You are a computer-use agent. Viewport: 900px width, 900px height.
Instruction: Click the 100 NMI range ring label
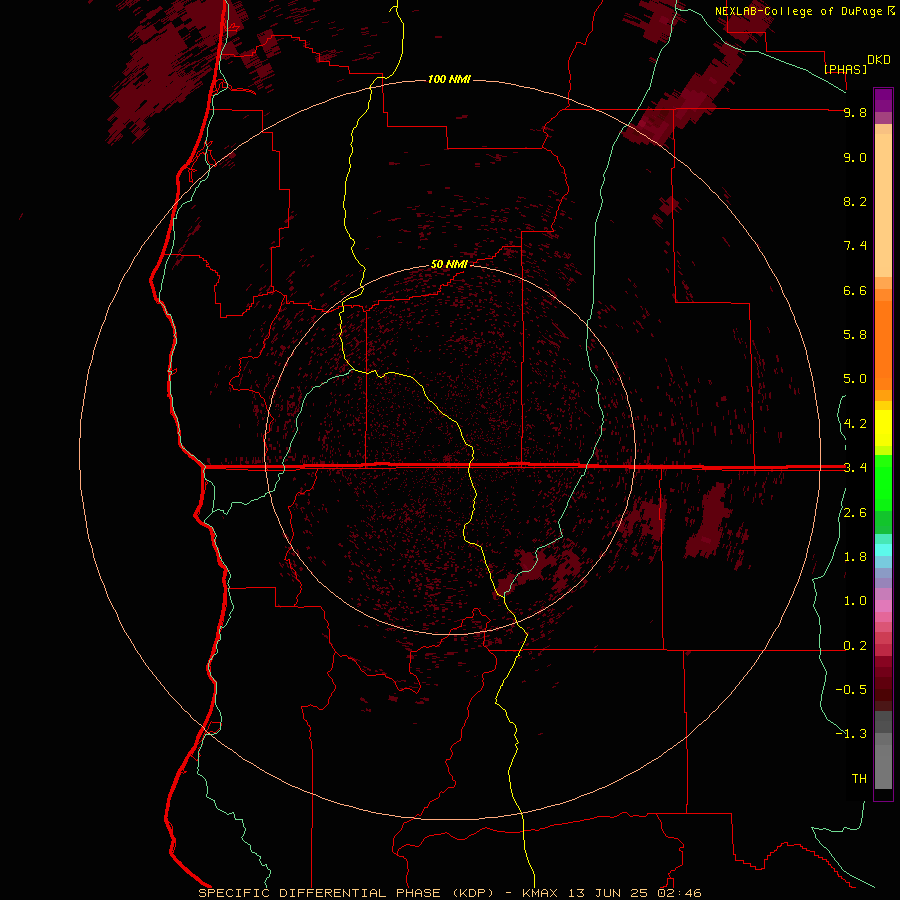pyautogui.click(x=449, y=79)
